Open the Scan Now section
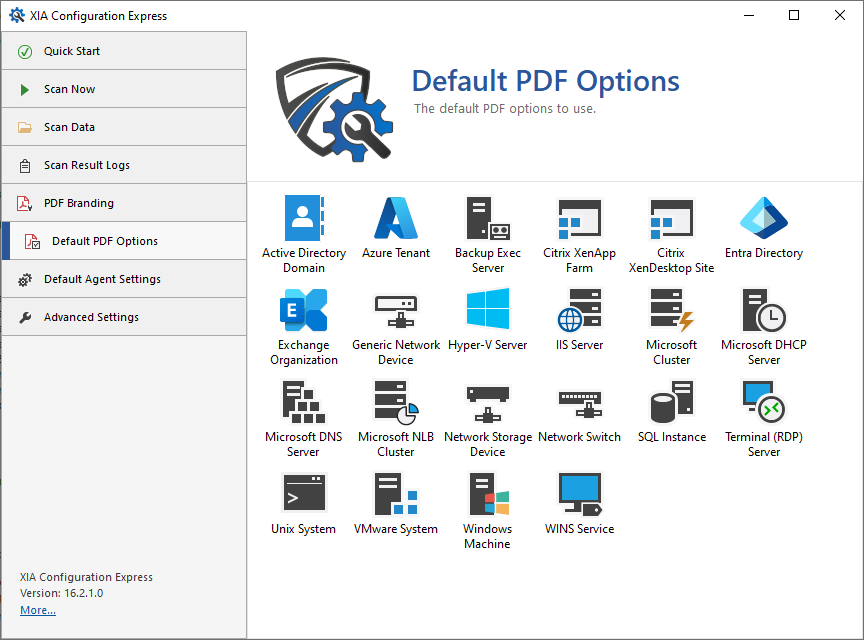The width and height of the screenshot is (864, 640). point(124,89)
